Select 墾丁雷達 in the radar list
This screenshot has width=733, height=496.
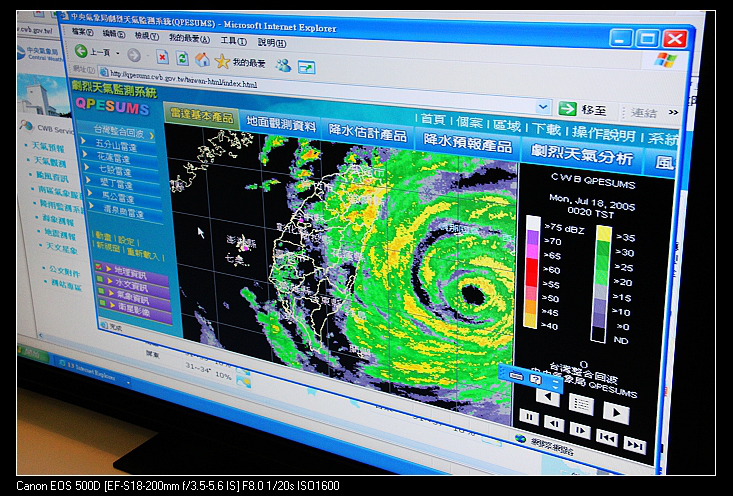[116, 183]
